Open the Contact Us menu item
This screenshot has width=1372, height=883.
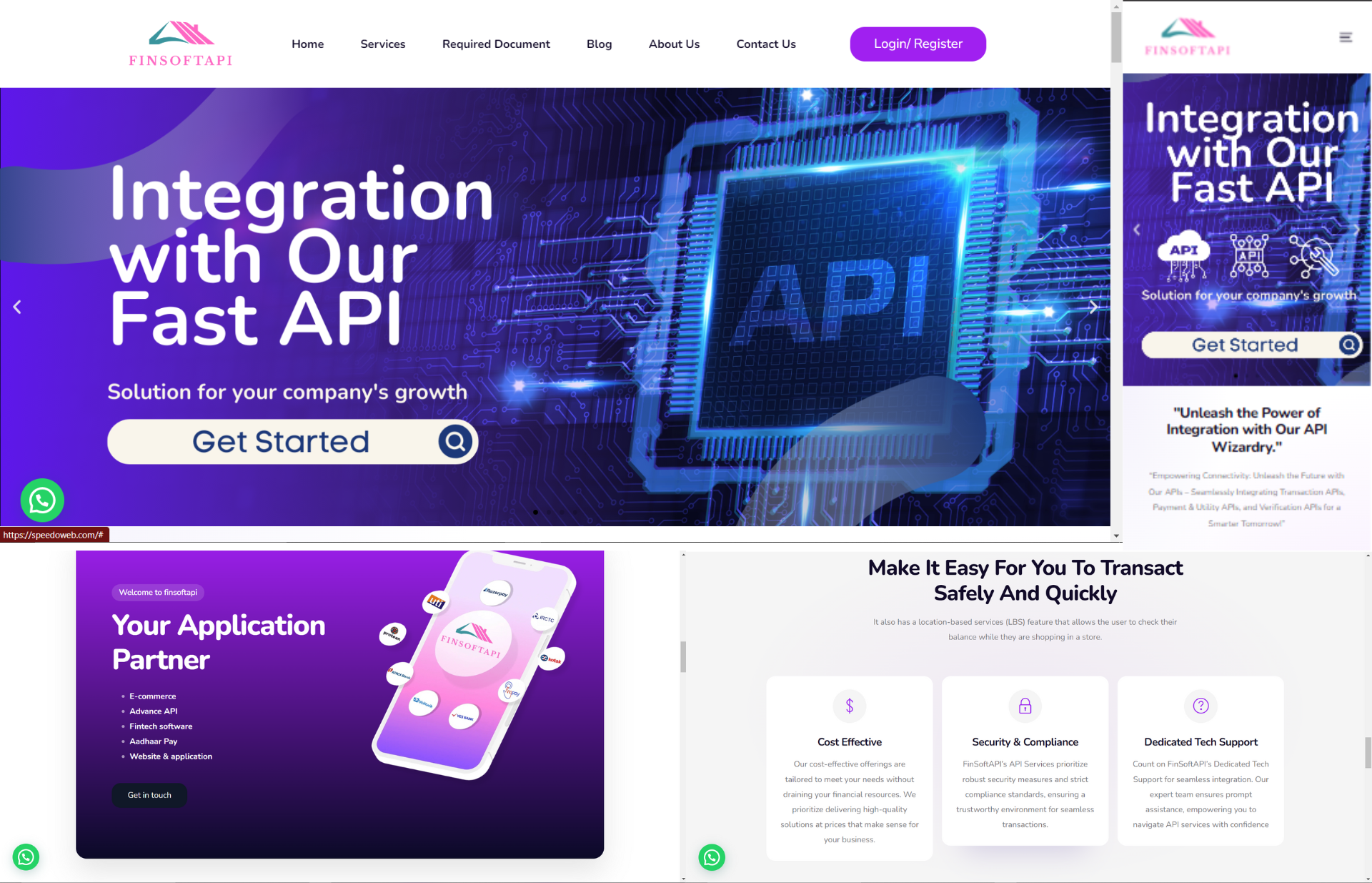pos(766,44)
